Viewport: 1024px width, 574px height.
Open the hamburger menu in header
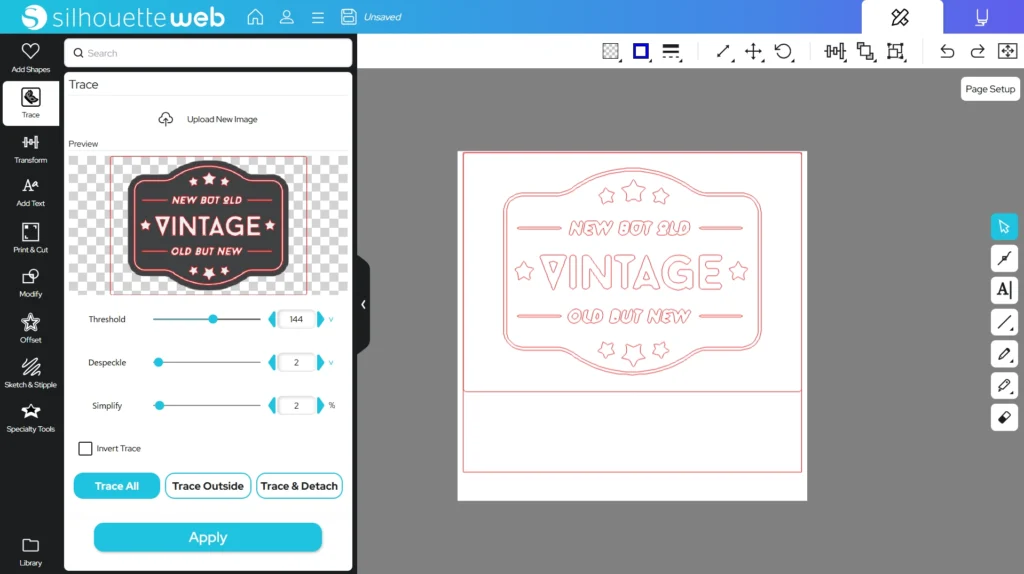click(317, 17)
